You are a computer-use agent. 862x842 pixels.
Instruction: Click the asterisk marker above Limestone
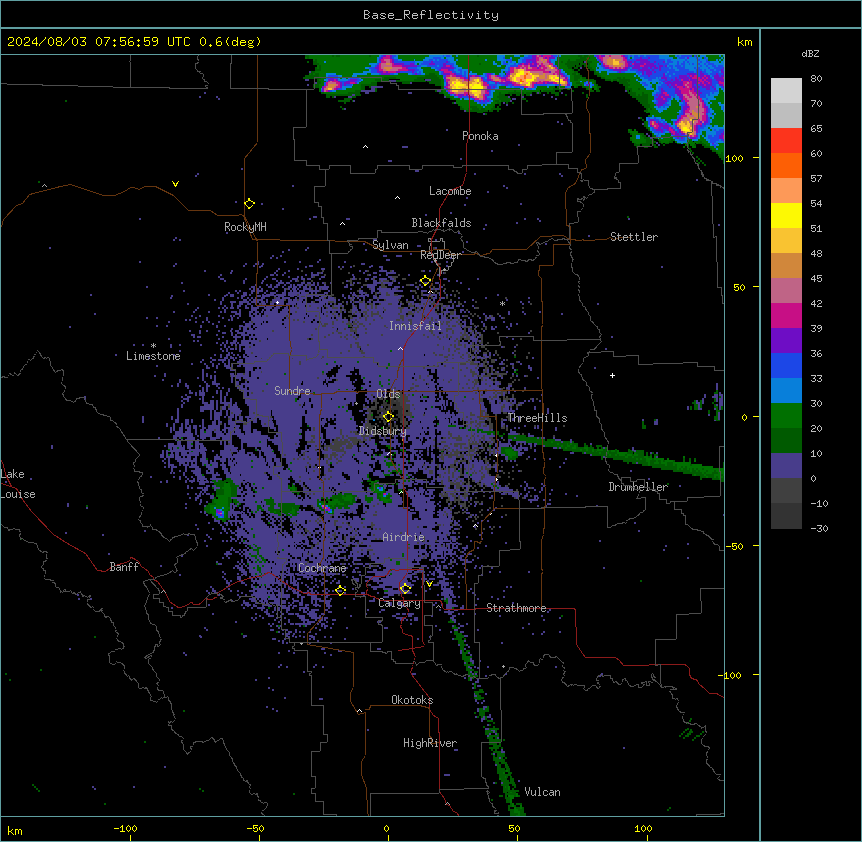153,346
